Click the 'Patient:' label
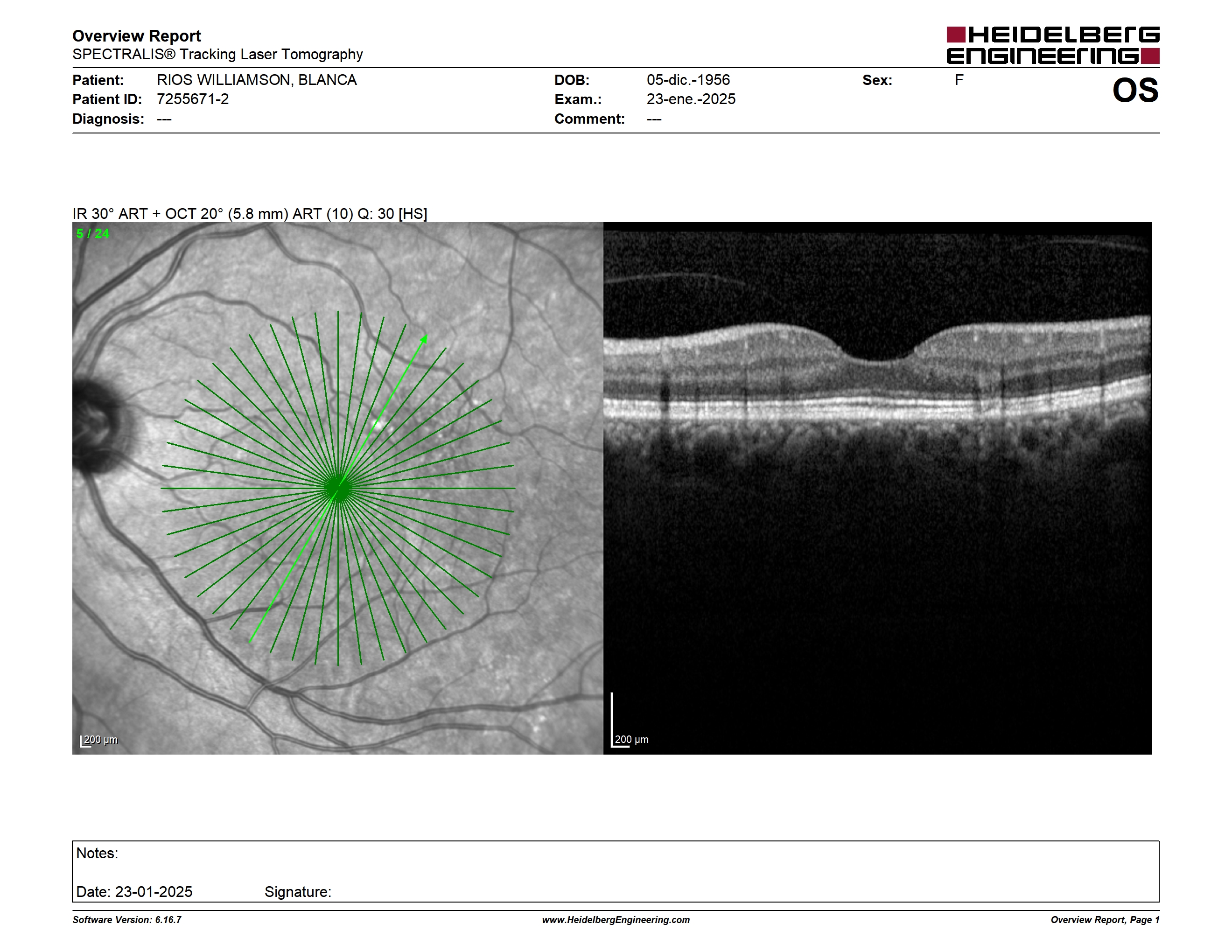1232x952 pixels. (98, 80)
